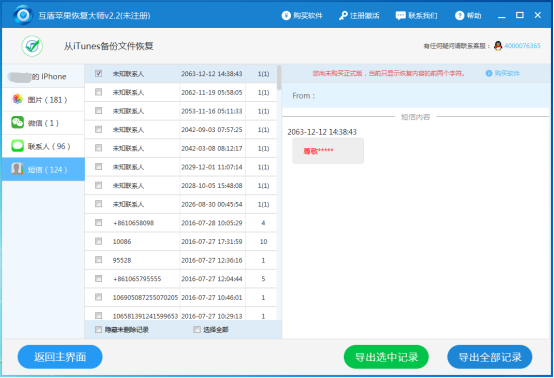Select 短信 (124) category
Screen dimensions: 554x378
click(43, 170)
